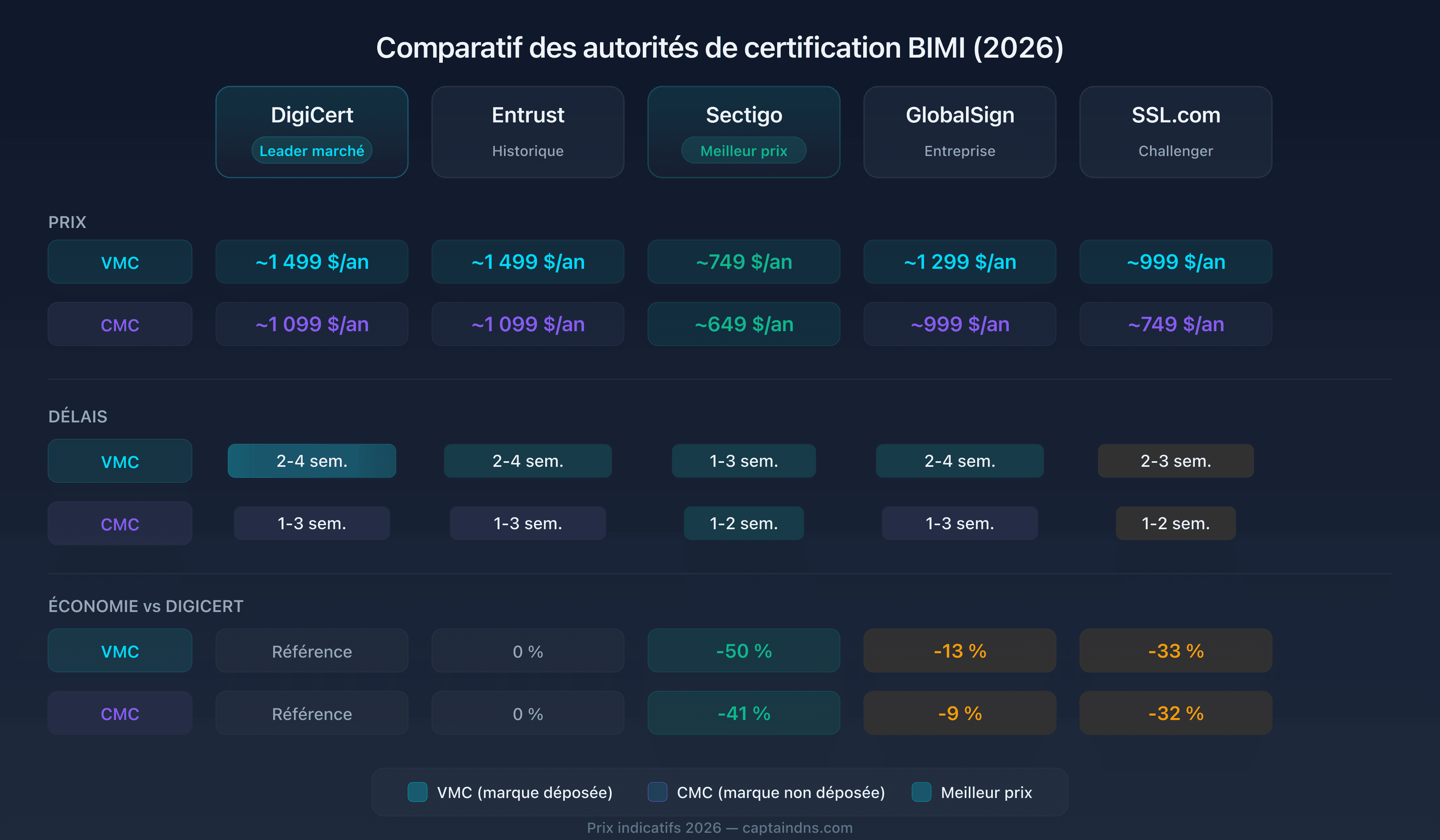
Task: Select the VMC row label in PRIX section
Action: click(120, 262)
